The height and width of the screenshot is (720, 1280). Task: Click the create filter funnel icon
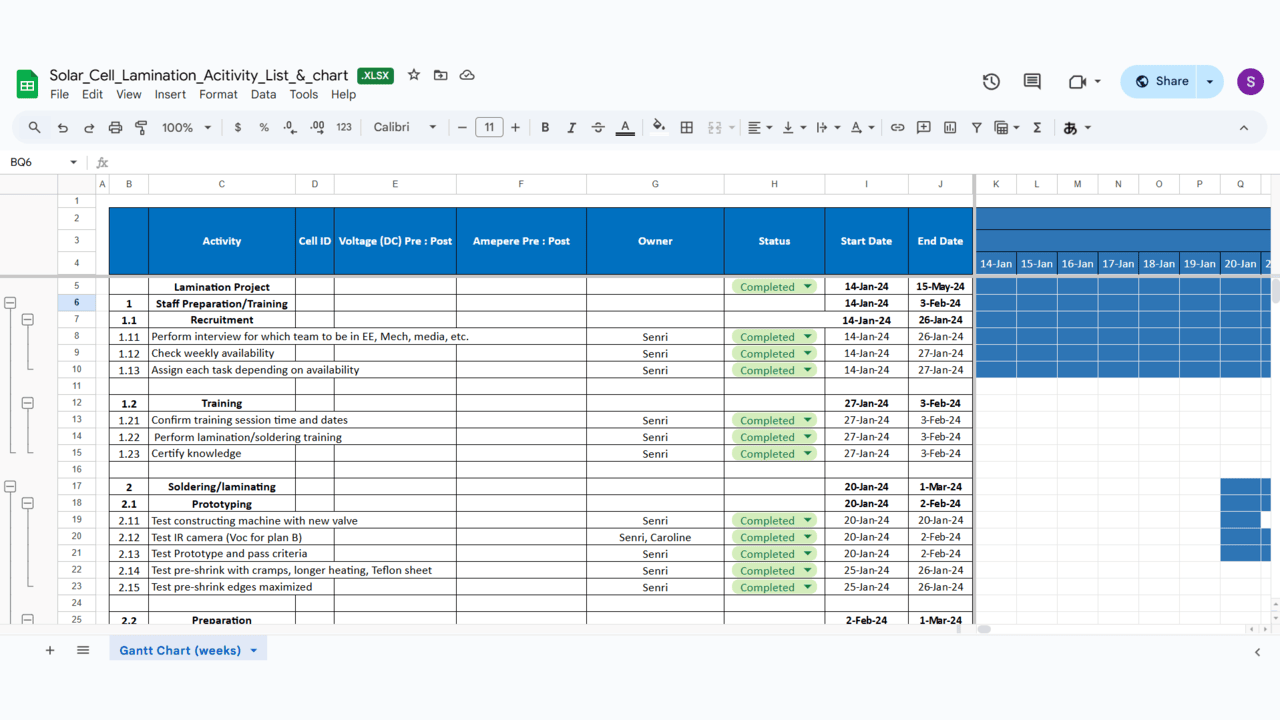pos(976,128)
